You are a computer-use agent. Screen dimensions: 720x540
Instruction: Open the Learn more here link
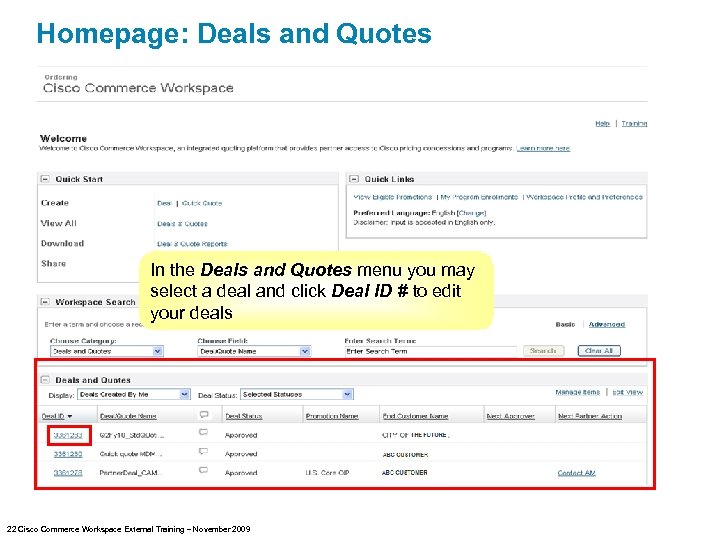pos(543,148)
